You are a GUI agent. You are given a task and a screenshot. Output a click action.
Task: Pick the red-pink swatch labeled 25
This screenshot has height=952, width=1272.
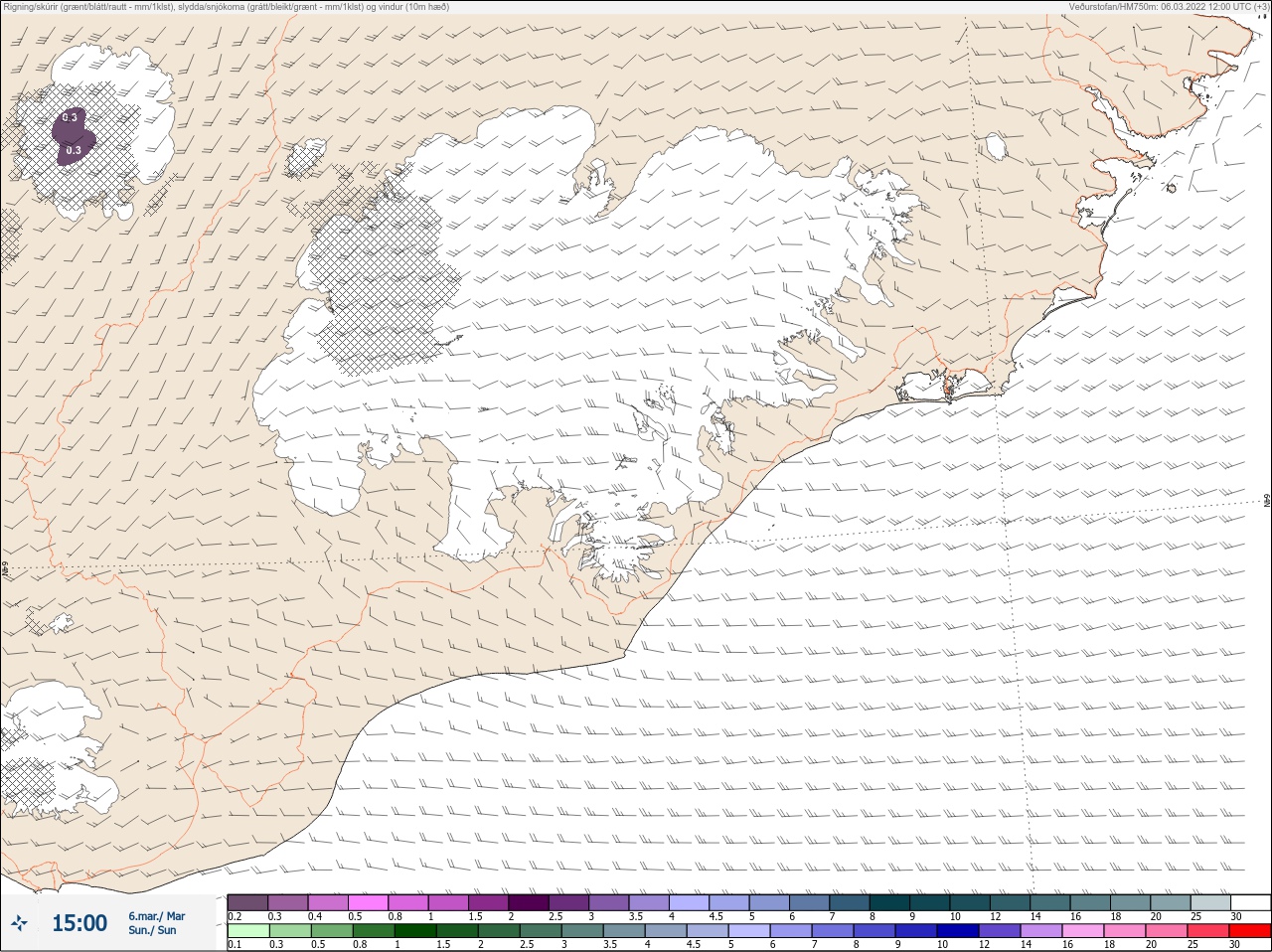pos(1210,931)
